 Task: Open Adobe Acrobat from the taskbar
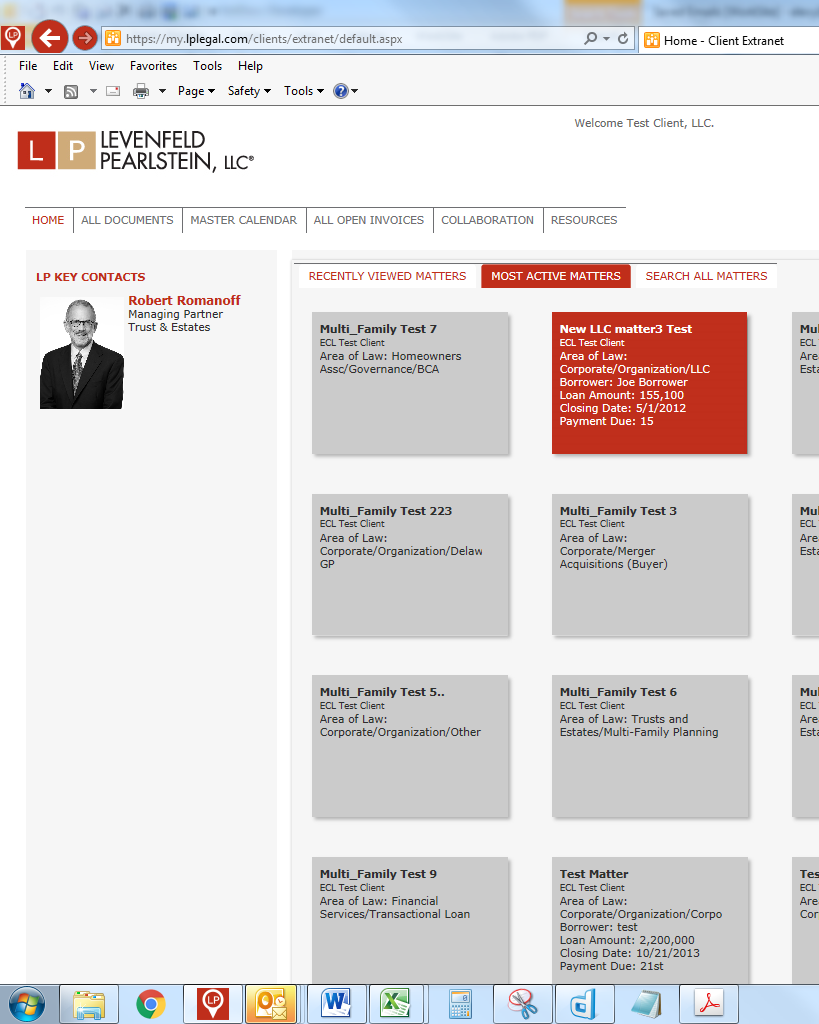click(x=709, y=1004)
